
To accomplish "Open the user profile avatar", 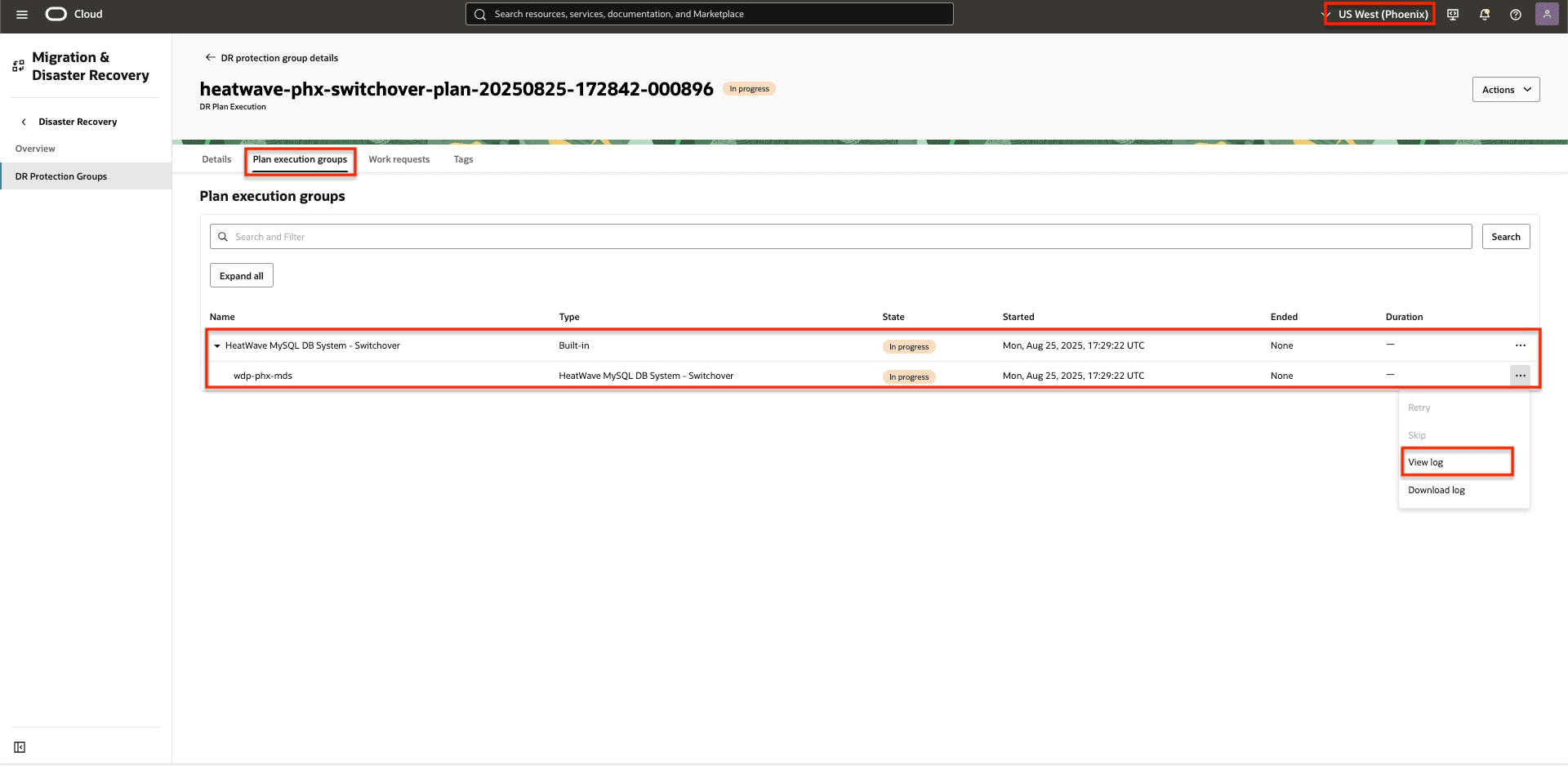I will (x=1547, y=14).
